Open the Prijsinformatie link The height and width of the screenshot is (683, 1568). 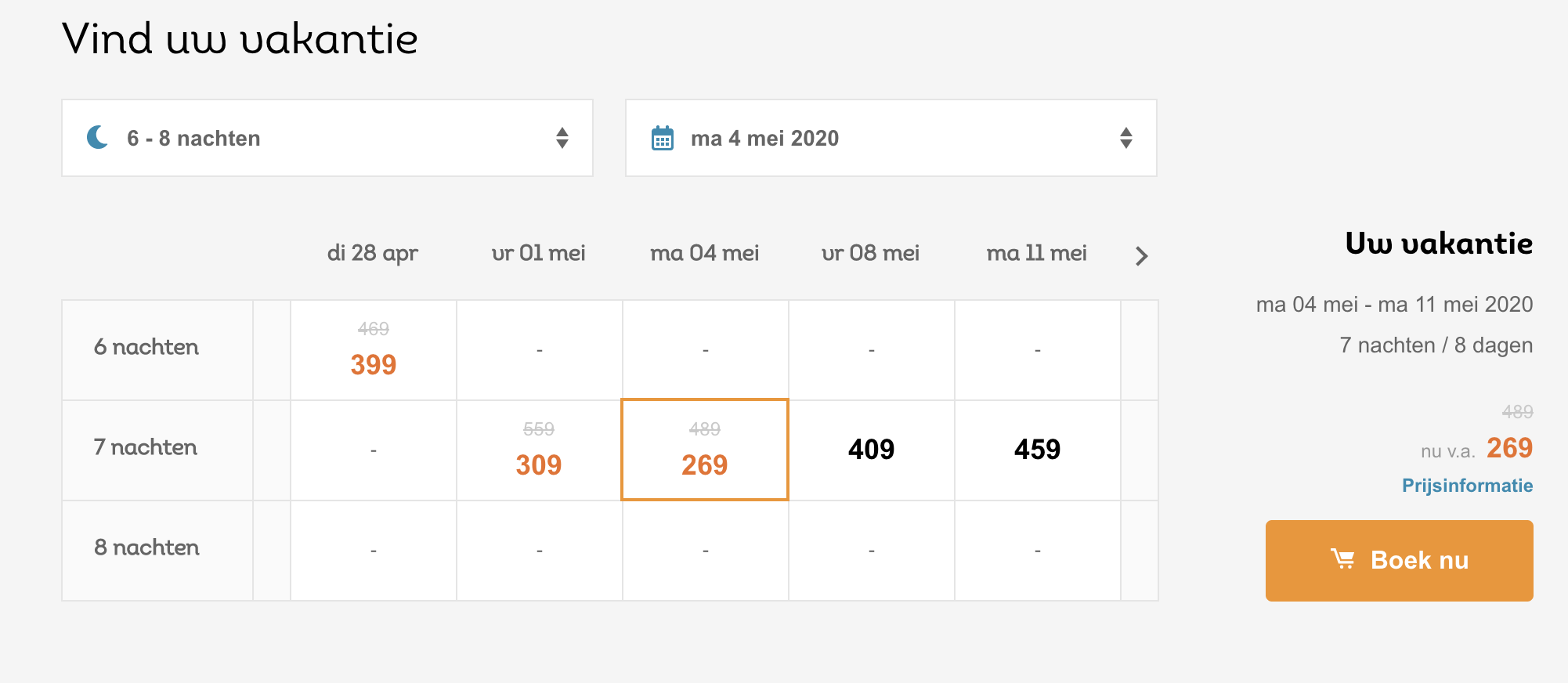(x=1467, y=486)
